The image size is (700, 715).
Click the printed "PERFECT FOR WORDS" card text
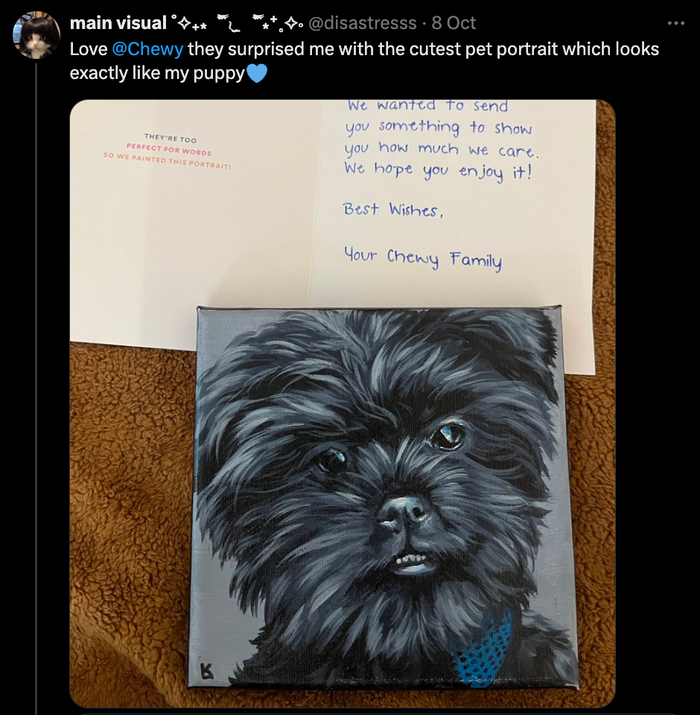coord(169,149)
